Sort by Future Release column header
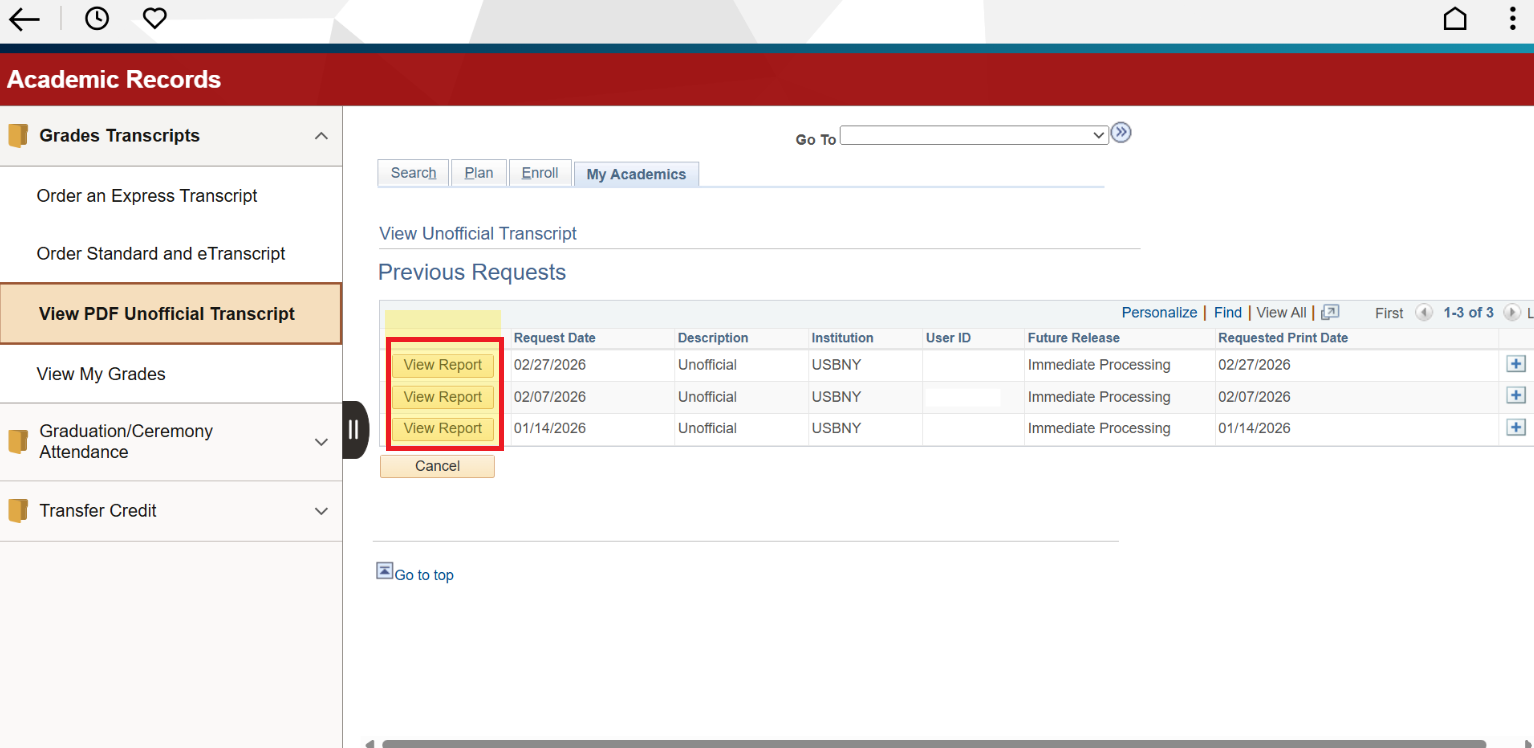Screen dimensions: 1534x748 tap(1074, 338)
